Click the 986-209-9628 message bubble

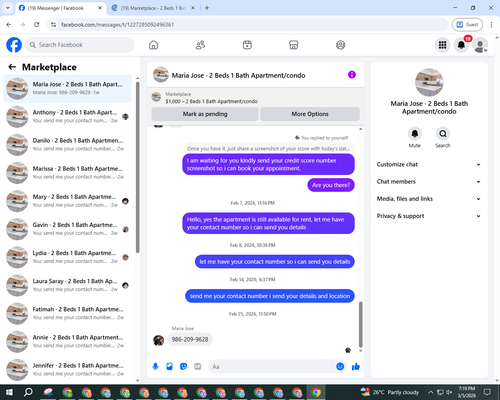point(190,339)
